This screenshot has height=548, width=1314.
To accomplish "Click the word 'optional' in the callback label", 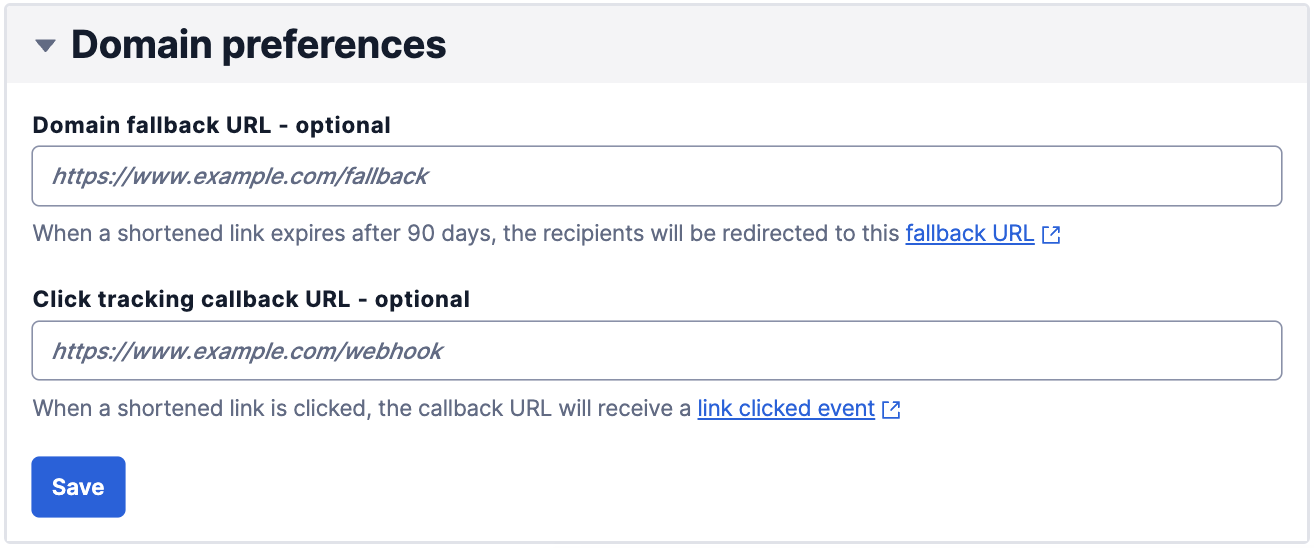I will point(422,299).
